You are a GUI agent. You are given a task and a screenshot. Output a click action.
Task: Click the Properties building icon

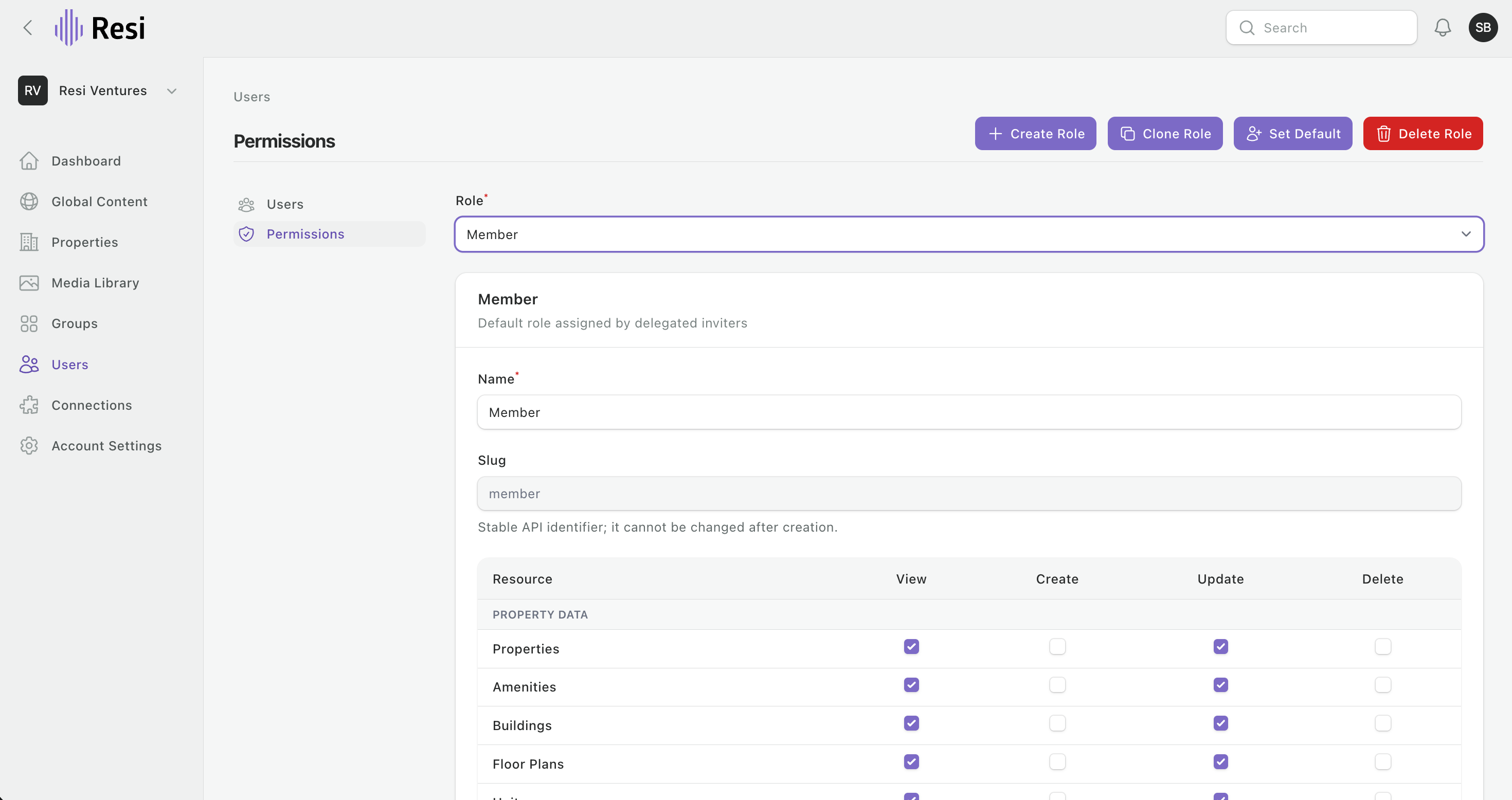29,242
